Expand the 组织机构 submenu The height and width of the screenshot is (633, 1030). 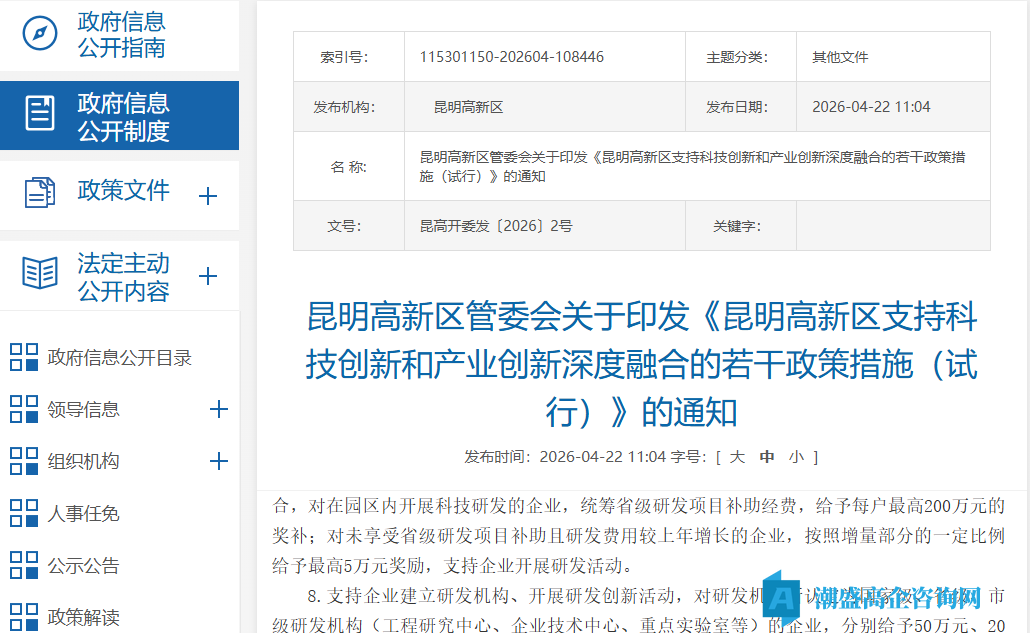tap(218, 461)
